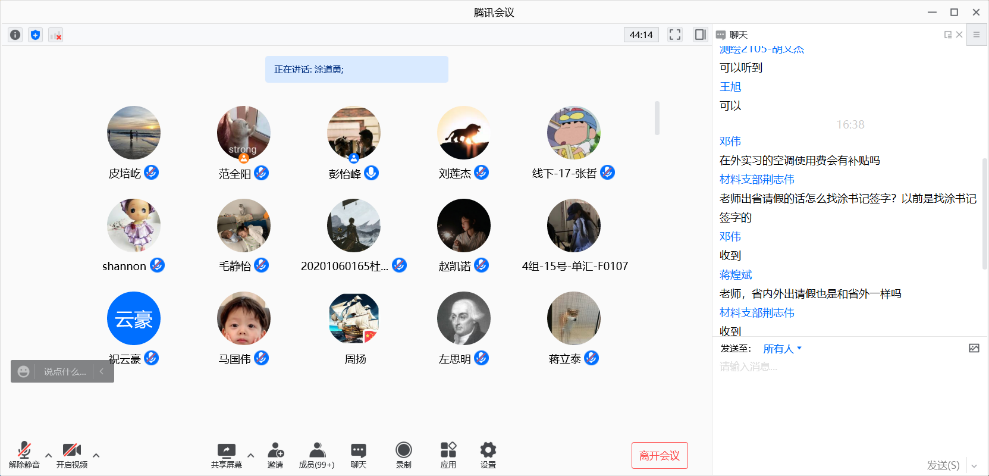Open the Share Screen (共享屏幕) tool
Screen dimensions: 989x476
click(x=226, y=454)
